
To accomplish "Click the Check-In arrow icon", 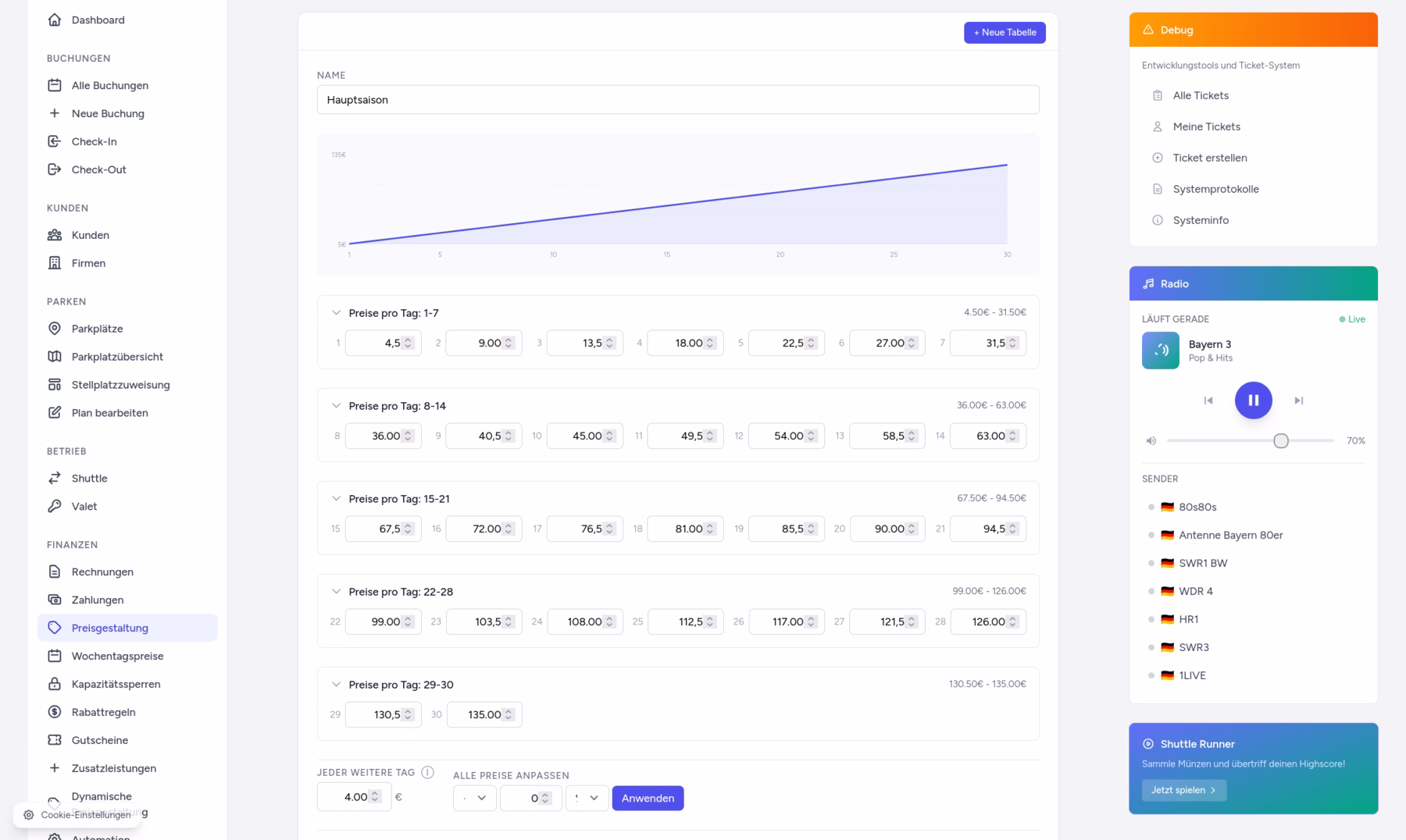I will (x=55, y=142).
